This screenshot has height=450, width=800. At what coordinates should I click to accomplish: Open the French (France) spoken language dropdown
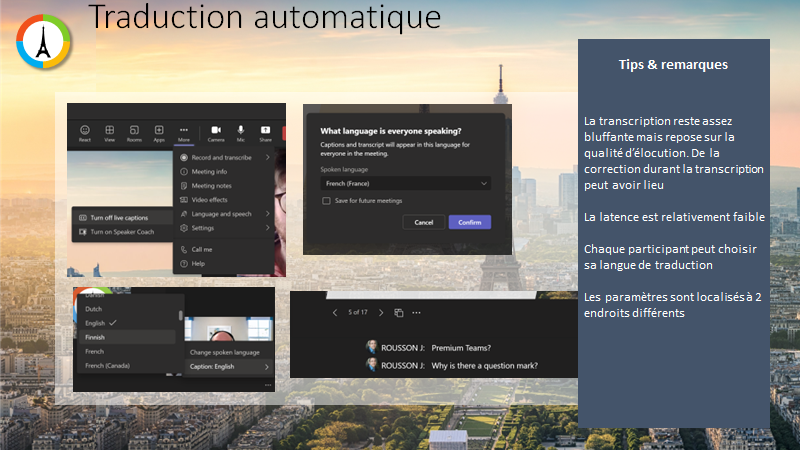[406, 184]
